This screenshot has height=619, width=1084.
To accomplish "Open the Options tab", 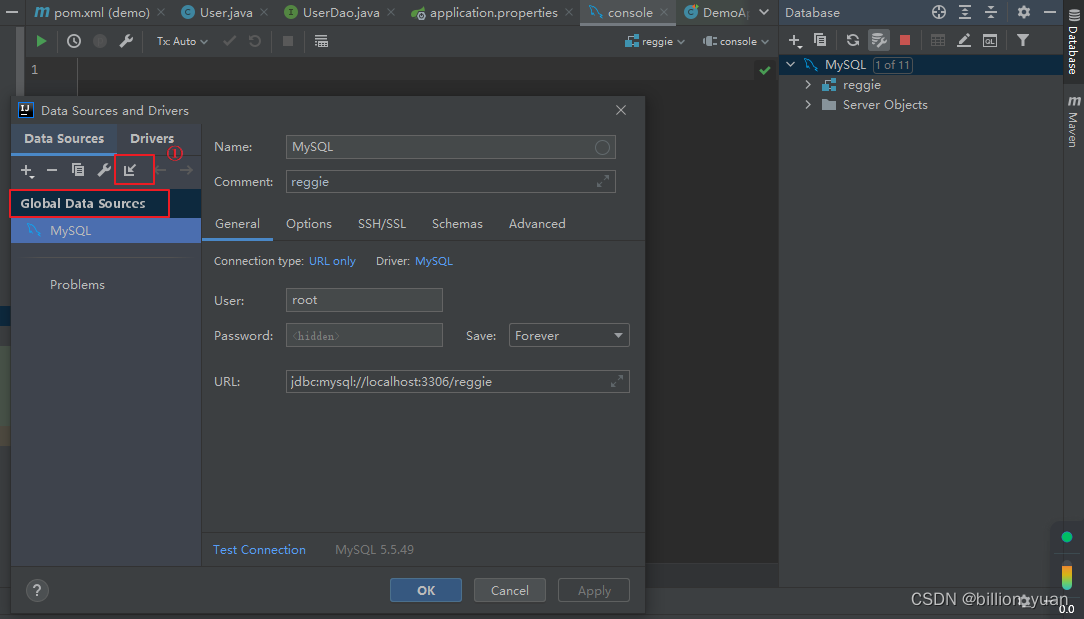I will point(309,223).
